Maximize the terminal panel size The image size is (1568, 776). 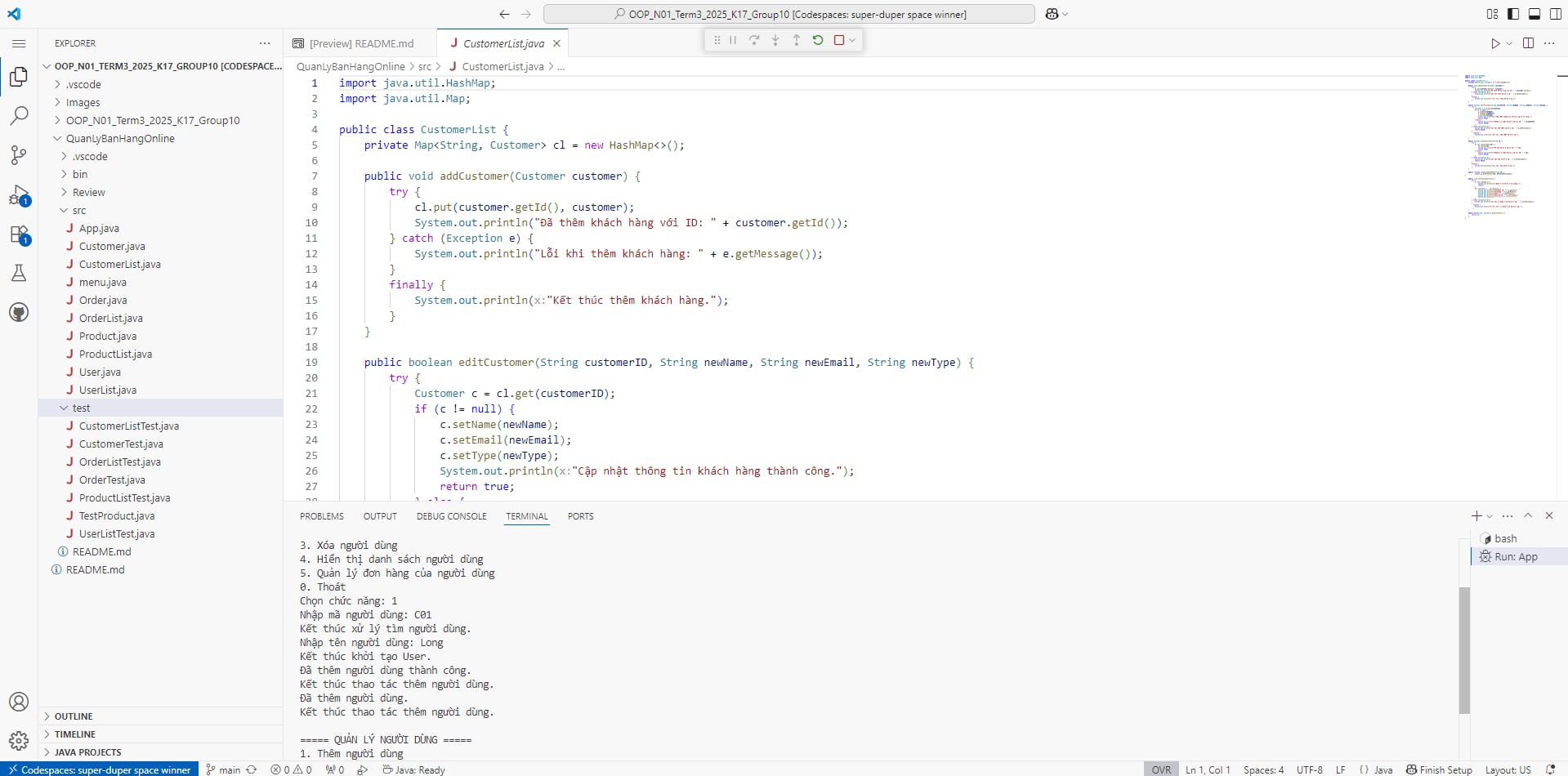tap(1528, 515)
